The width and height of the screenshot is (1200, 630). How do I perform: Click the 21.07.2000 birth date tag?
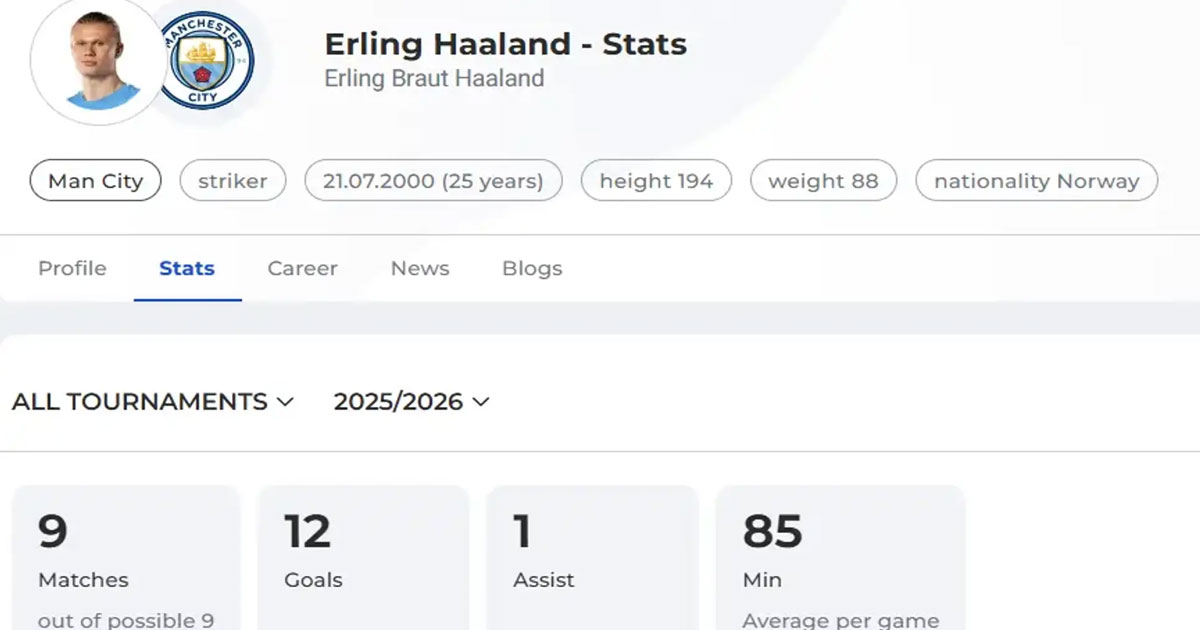tap(433, 181)
